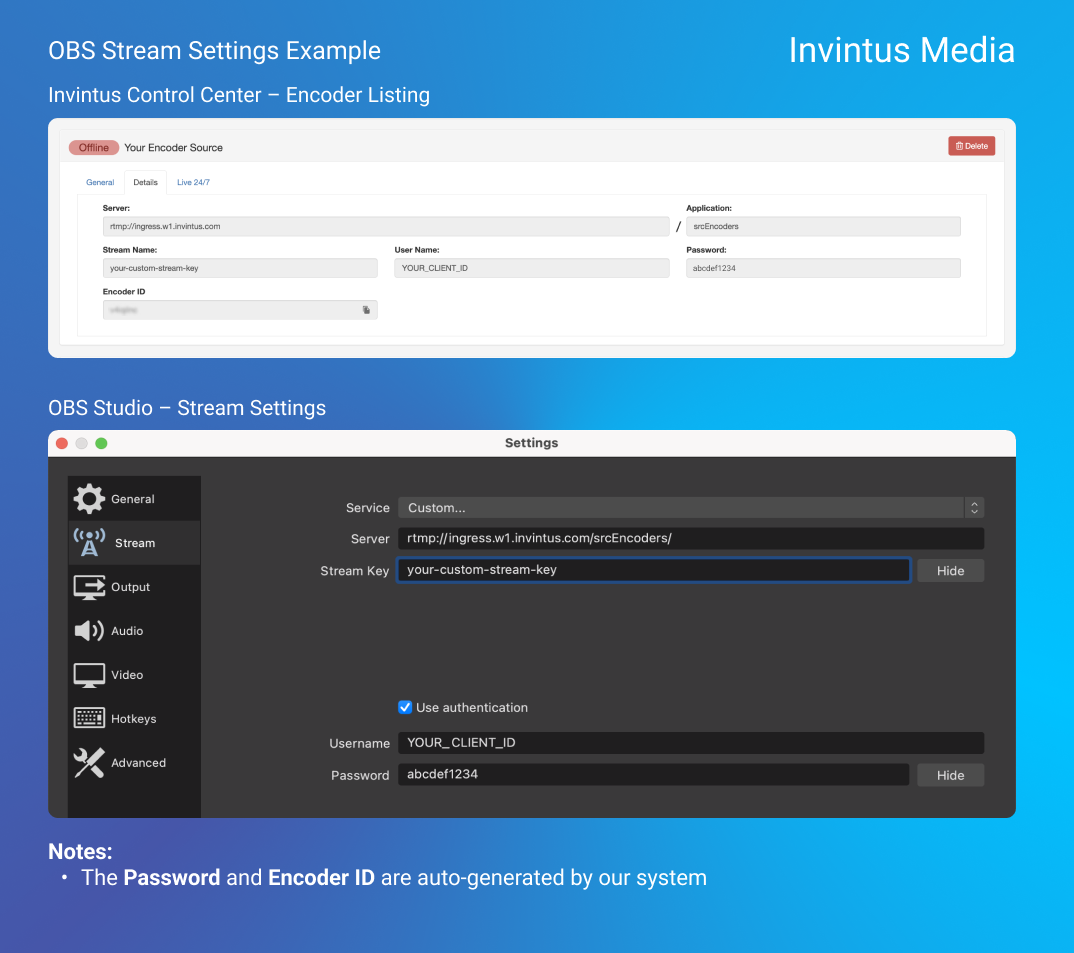The height and width of the screenshot is (953, 1074).
Task: Open Video display icon settings
Action: click(89, 675)
